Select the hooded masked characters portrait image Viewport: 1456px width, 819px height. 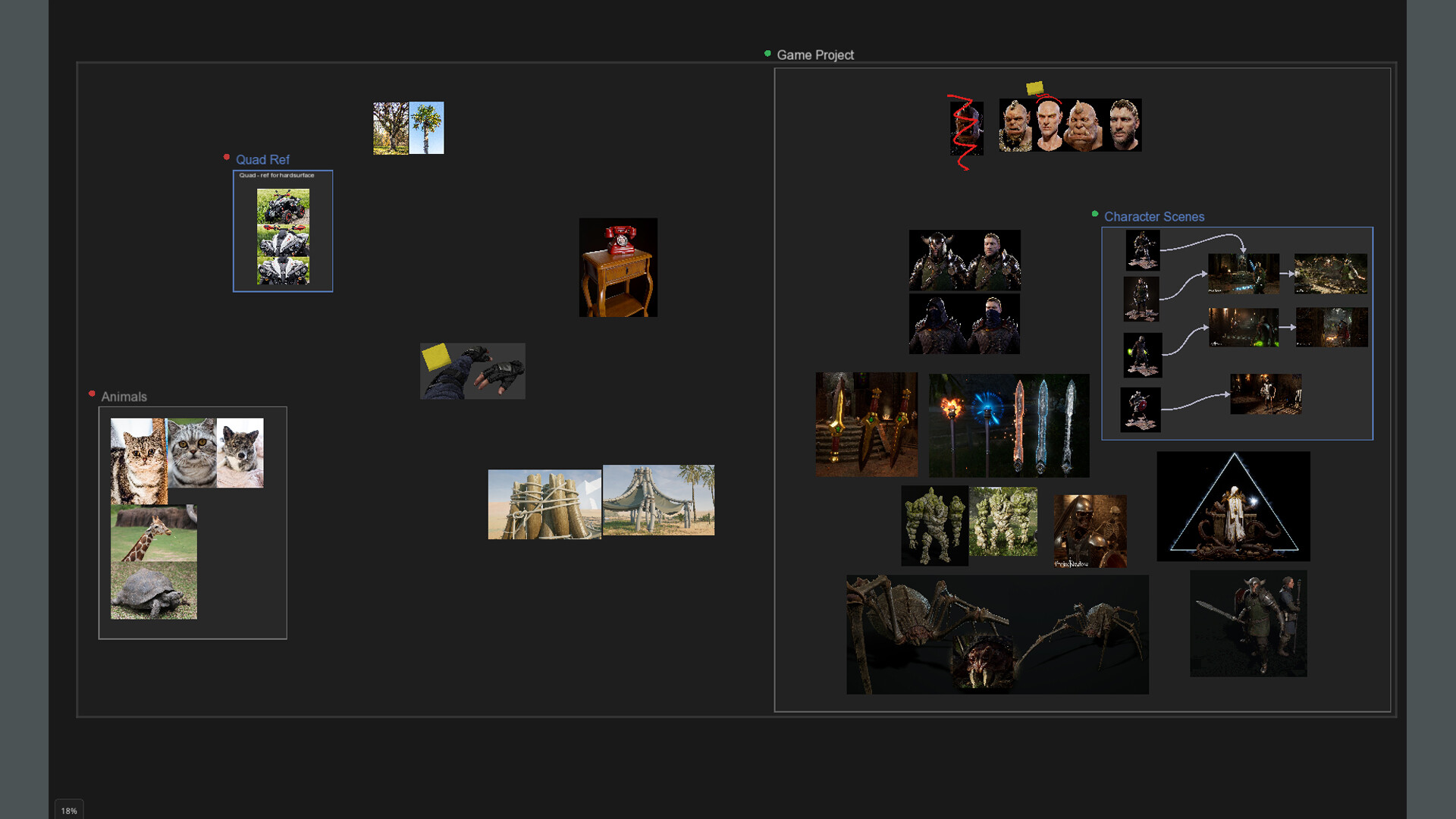coord(965,324)
